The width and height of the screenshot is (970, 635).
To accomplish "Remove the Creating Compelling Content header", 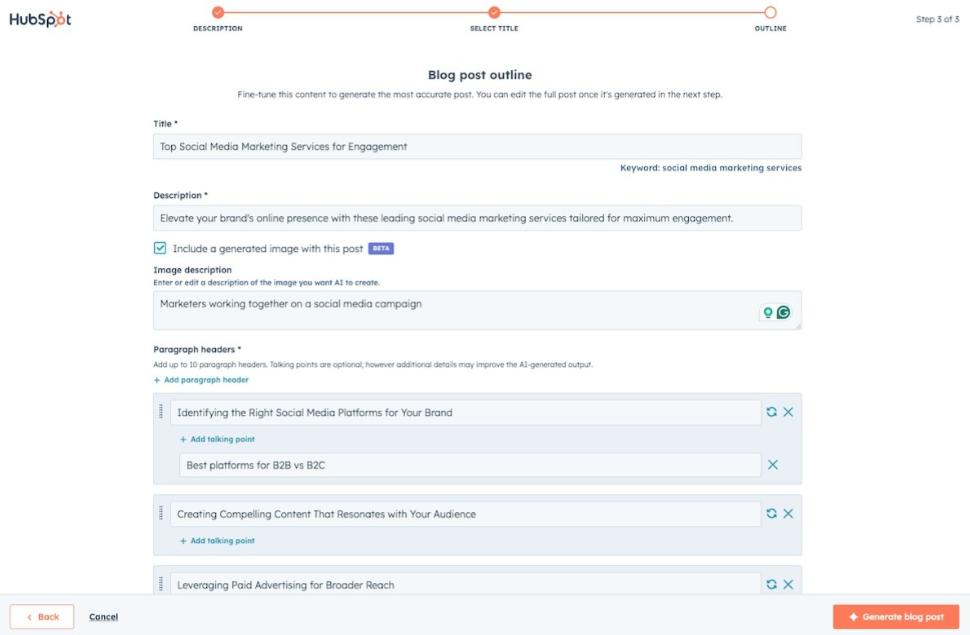I will point(786,513).
